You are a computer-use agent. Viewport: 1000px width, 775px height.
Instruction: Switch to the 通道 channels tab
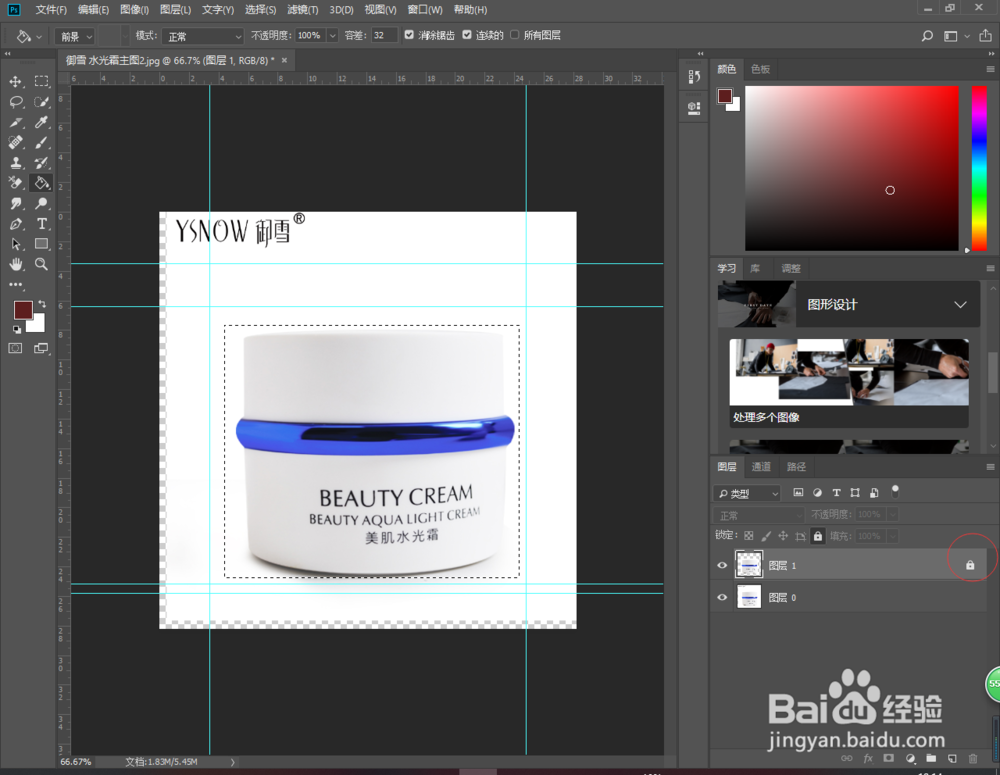click(x=761, y=467)
